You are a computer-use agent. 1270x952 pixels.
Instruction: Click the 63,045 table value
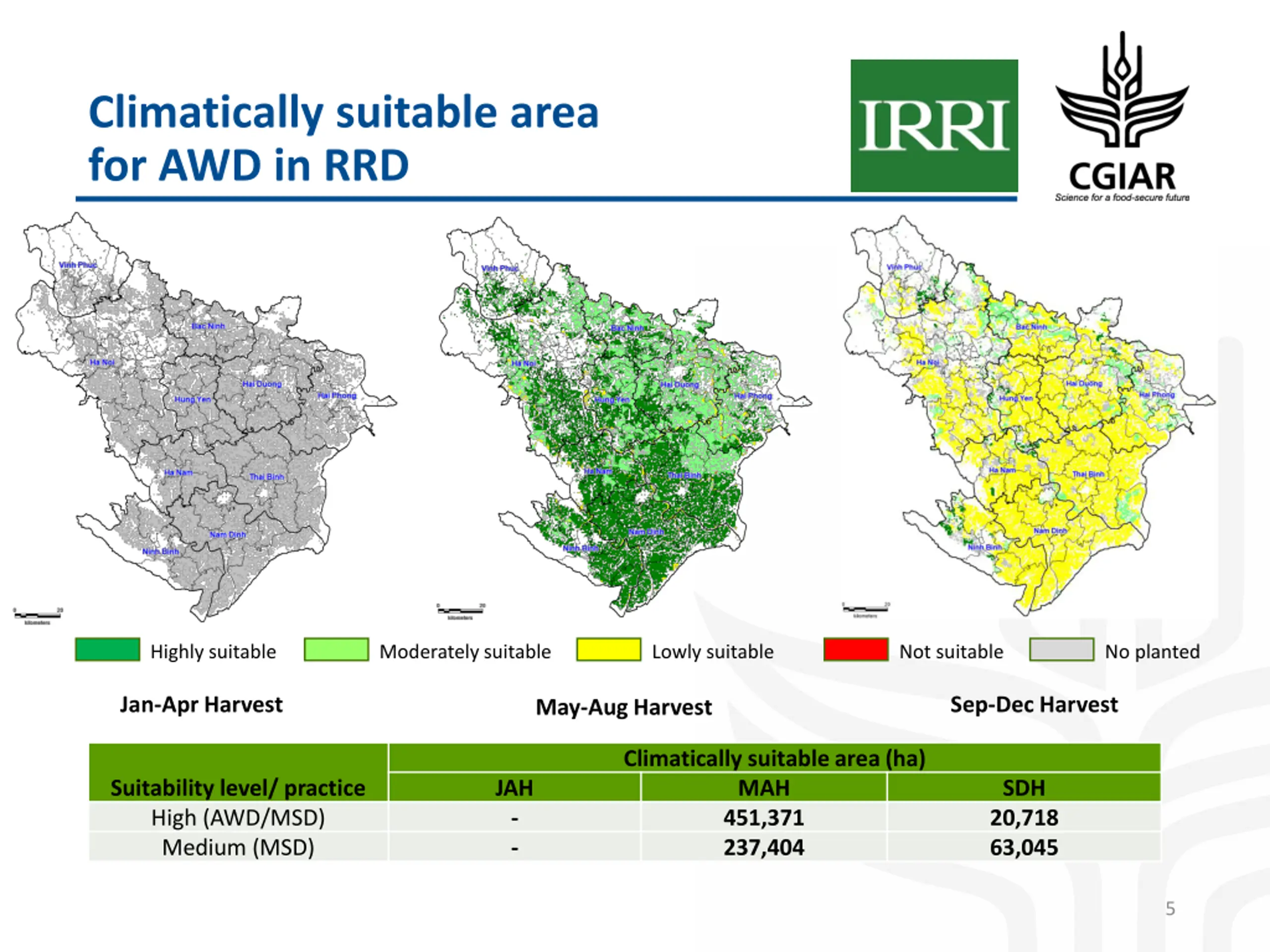(x=1024, y=847)
